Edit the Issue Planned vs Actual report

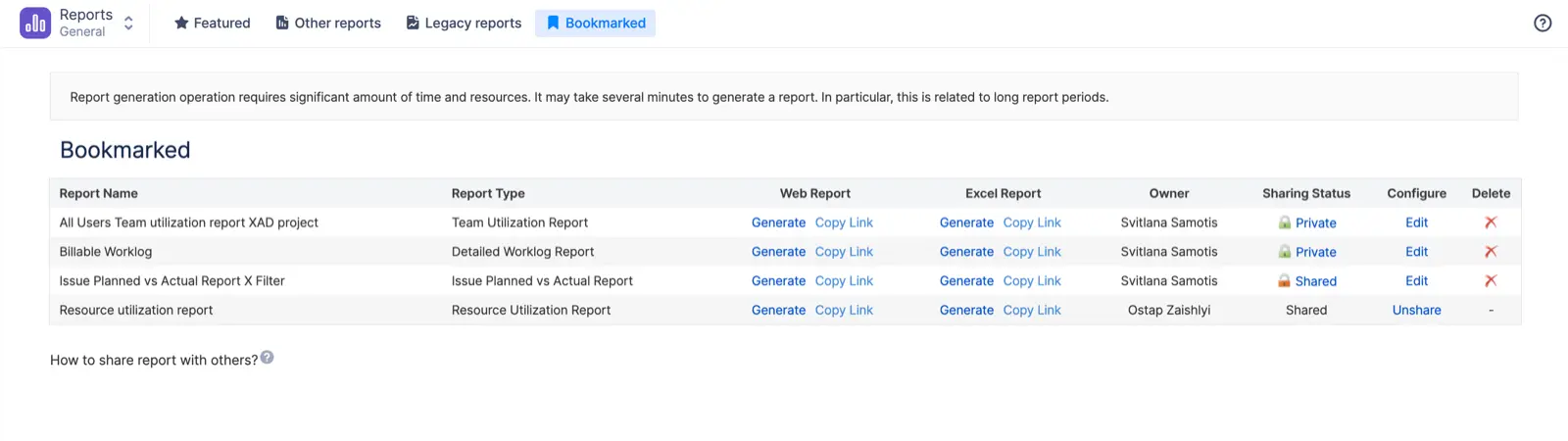[x=1416, y=281]
